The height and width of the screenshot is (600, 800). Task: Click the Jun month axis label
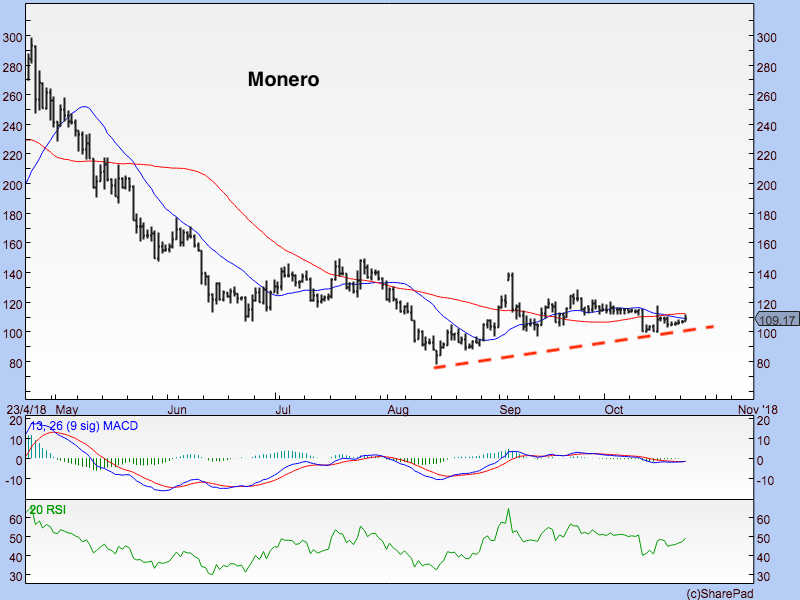coord(177,410)
